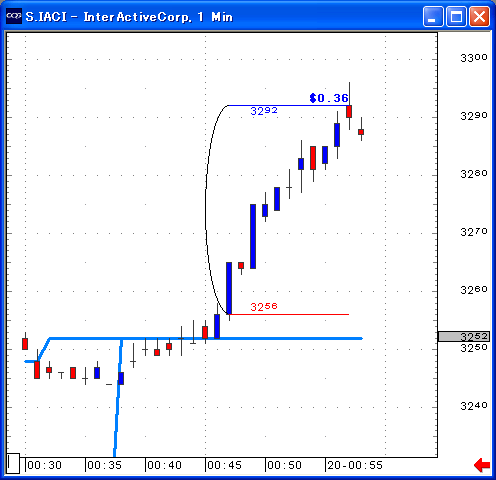Click the 00:40 time axis label
496x480 pixels.
(164, 465)
